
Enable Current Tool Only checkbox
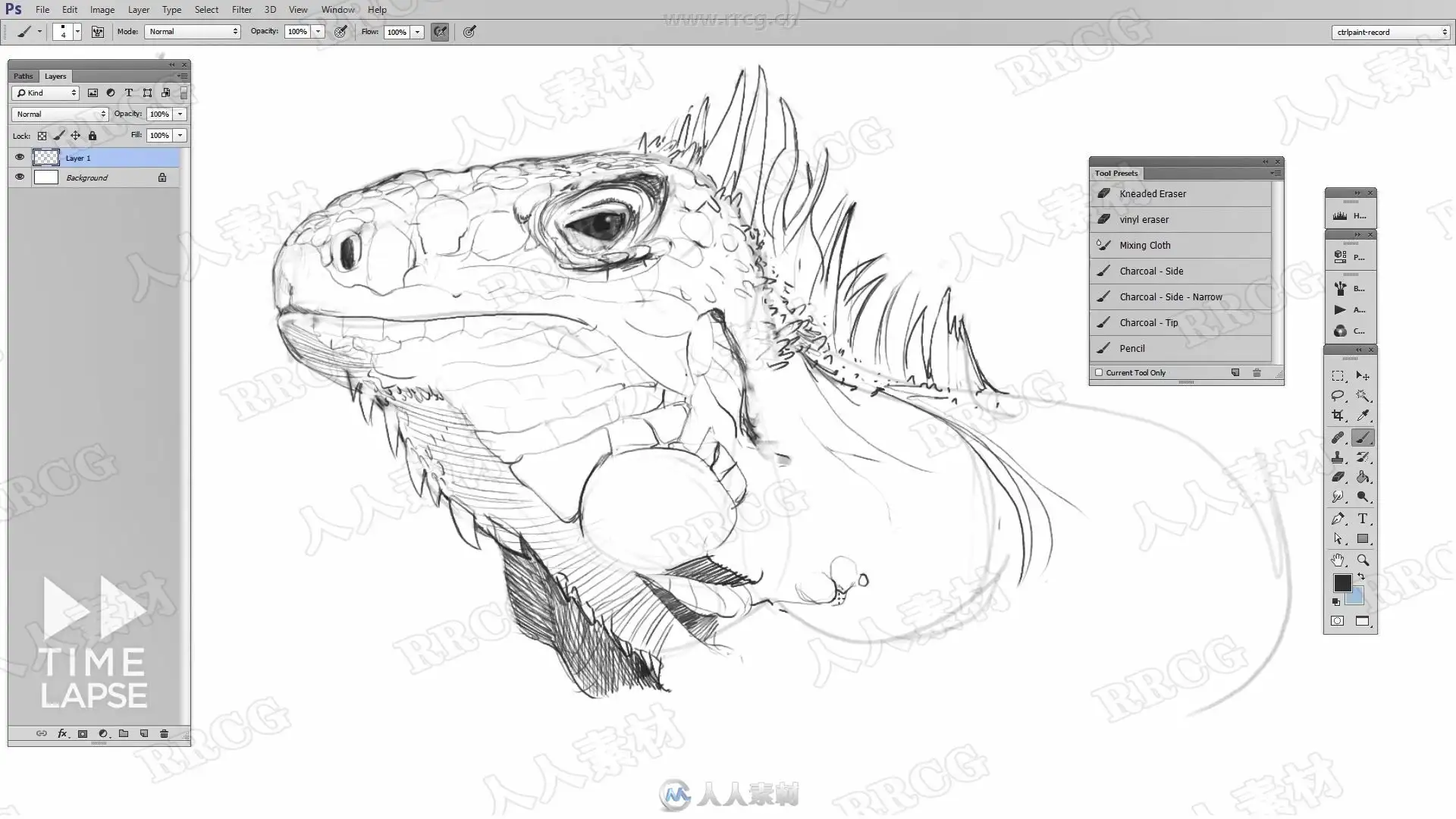(1099, 372)
